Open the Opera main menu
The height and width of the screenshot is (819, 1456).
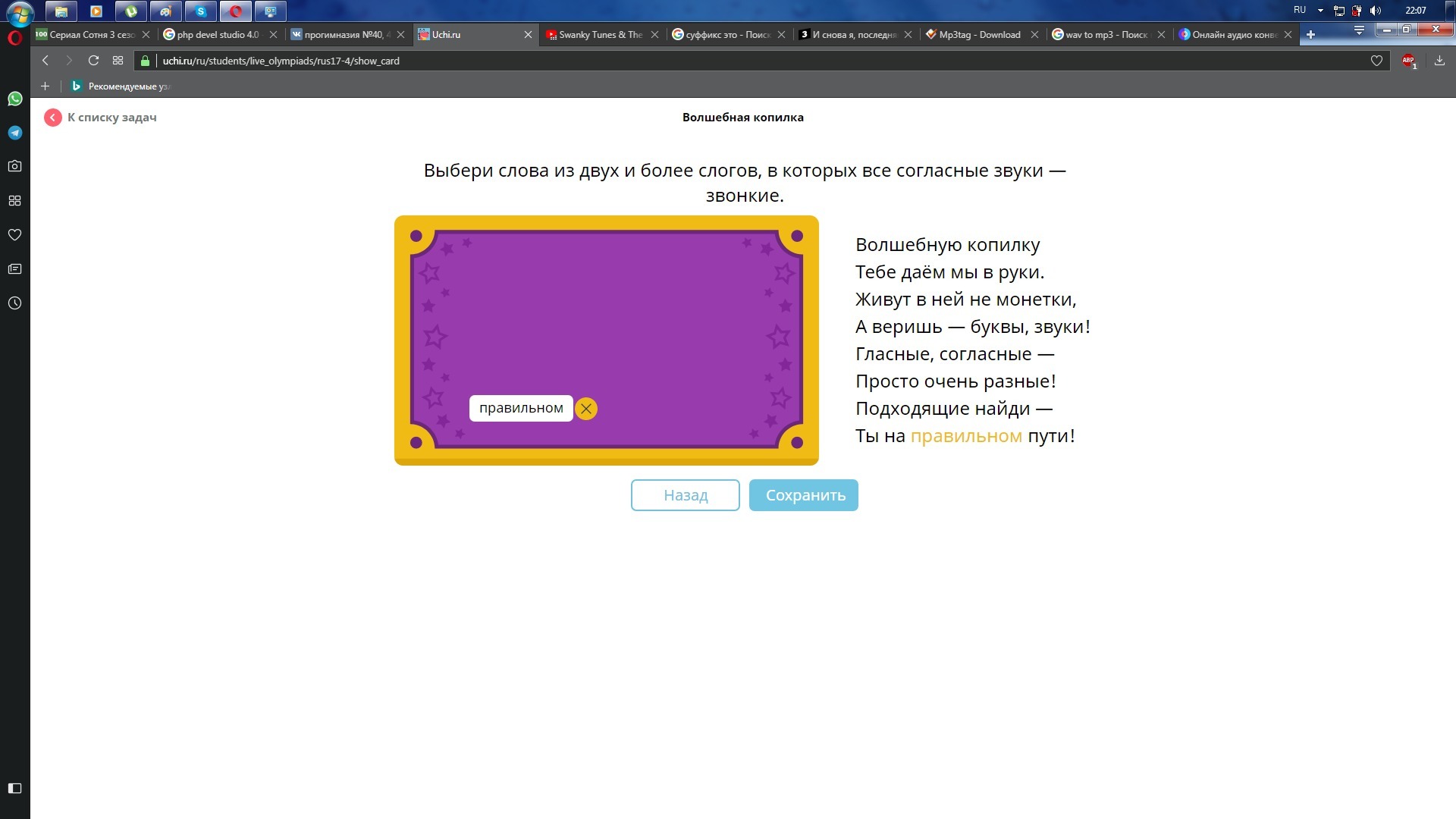click(14, 38)
